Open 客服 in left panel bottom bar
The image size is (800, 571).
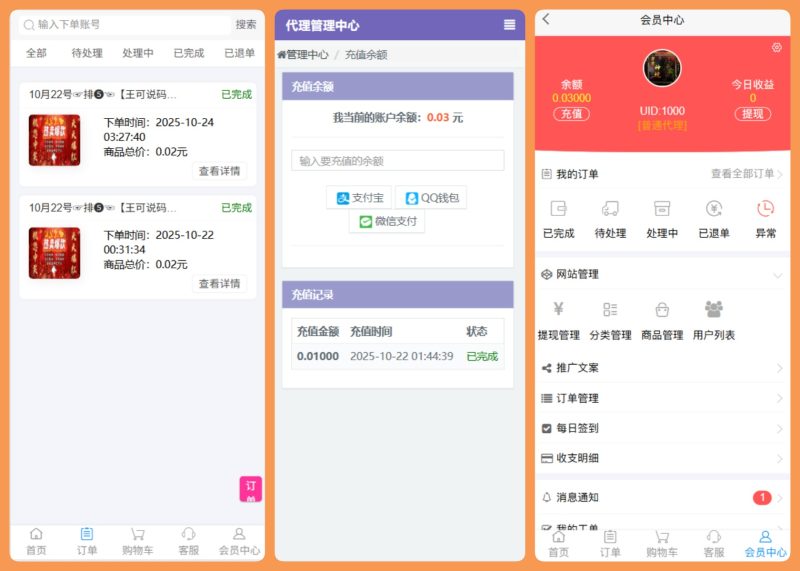188,542
